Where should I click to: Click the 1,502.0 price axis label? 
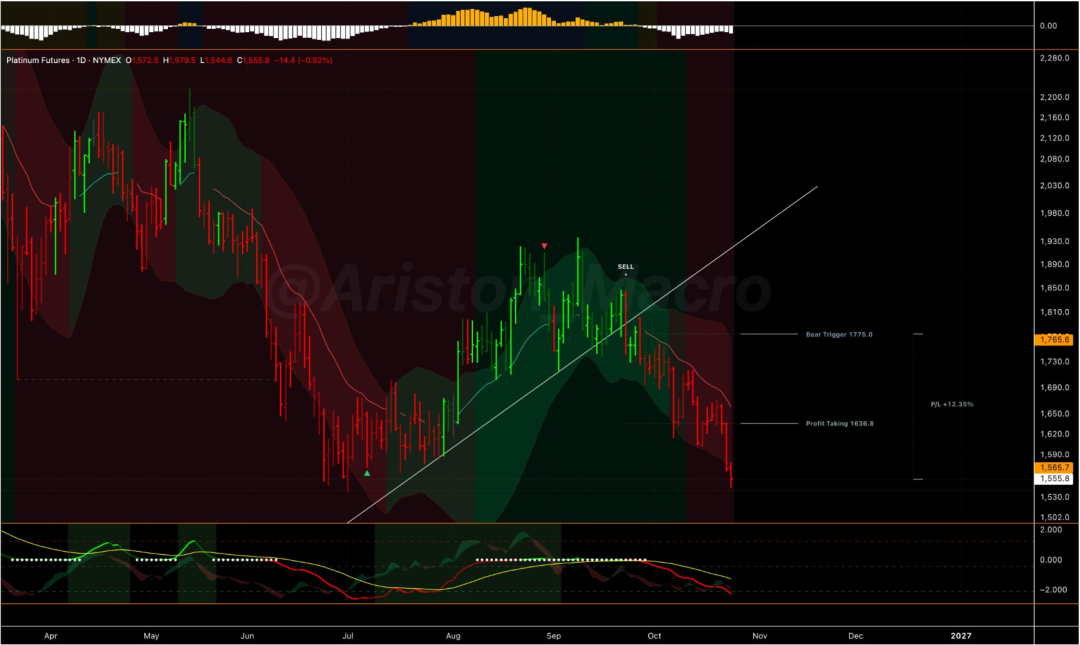[x=1055, y=518]
